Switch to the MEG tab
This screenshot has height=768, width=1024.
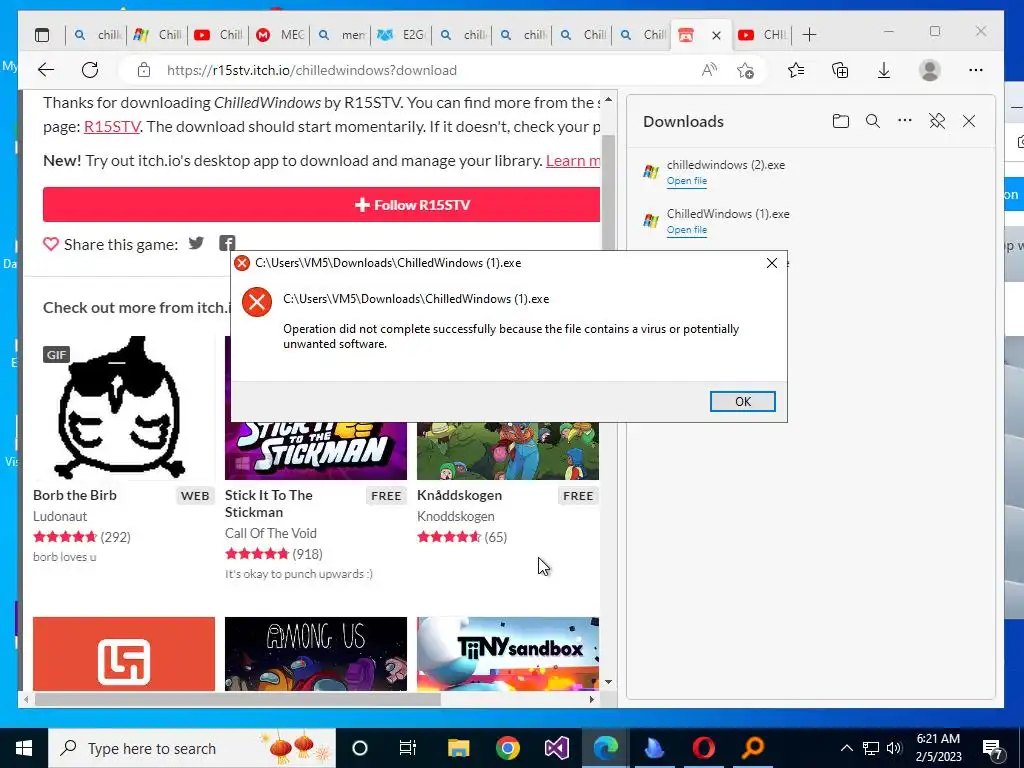pos(280,35)
